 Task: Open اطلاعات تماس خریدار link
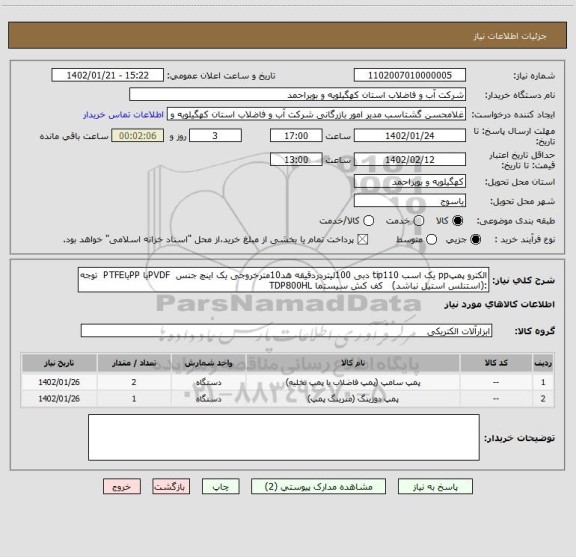(x=123, y=115)
